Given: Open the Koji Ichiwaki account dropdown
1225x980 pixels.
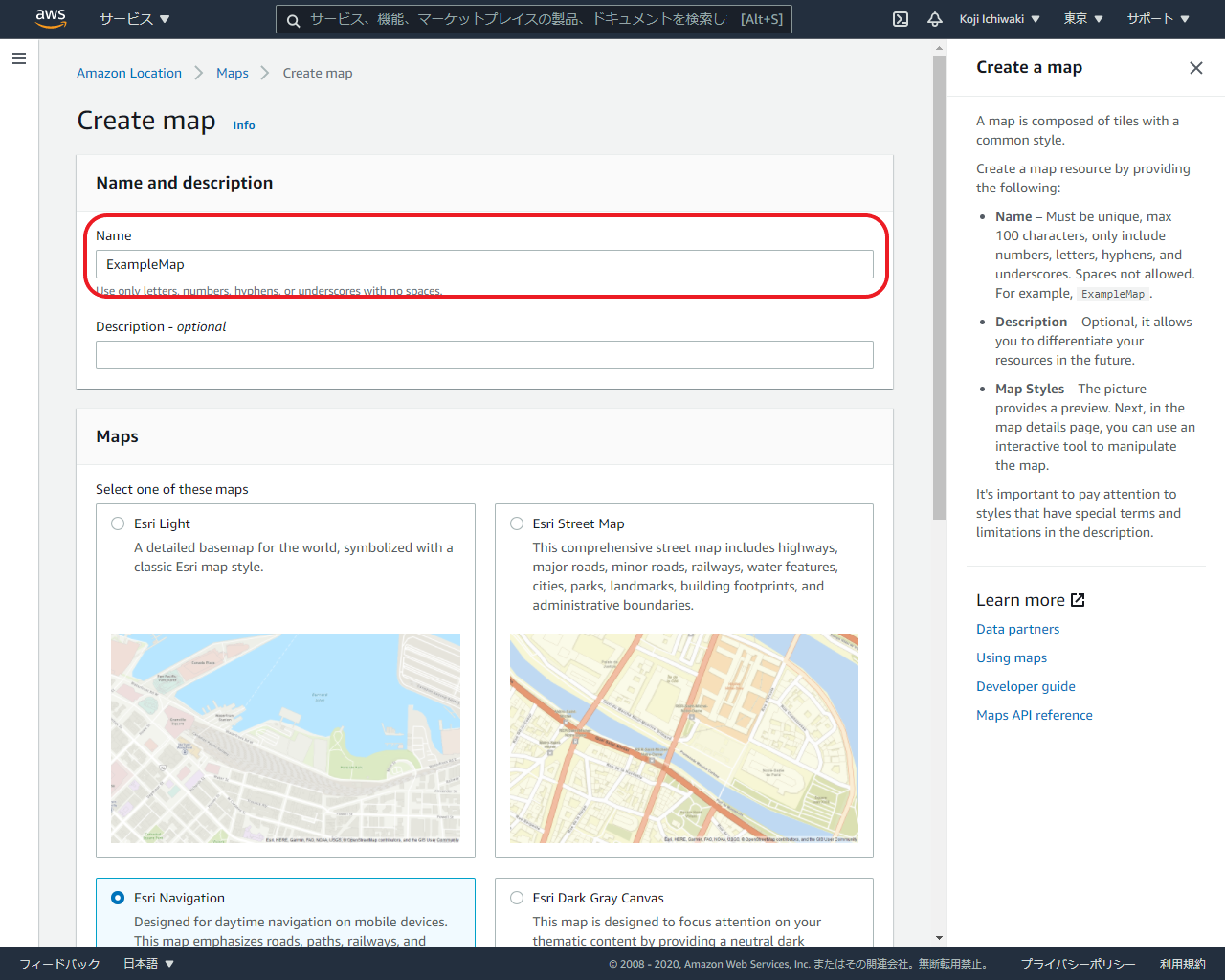Looking at the screenshot, I should click(999, 19).
